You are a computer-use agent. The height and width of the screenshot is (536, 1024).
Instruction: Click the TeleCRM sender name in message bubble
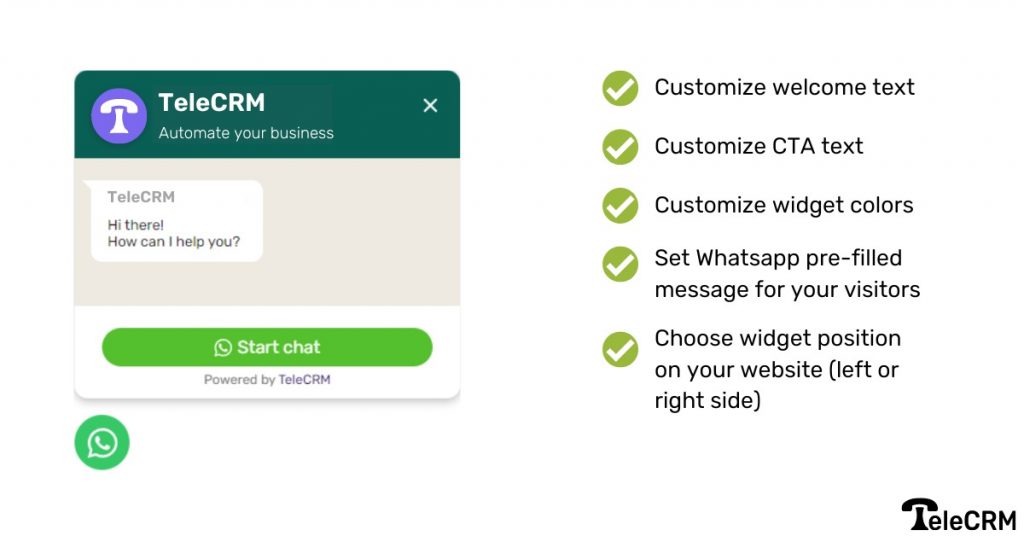141,197
